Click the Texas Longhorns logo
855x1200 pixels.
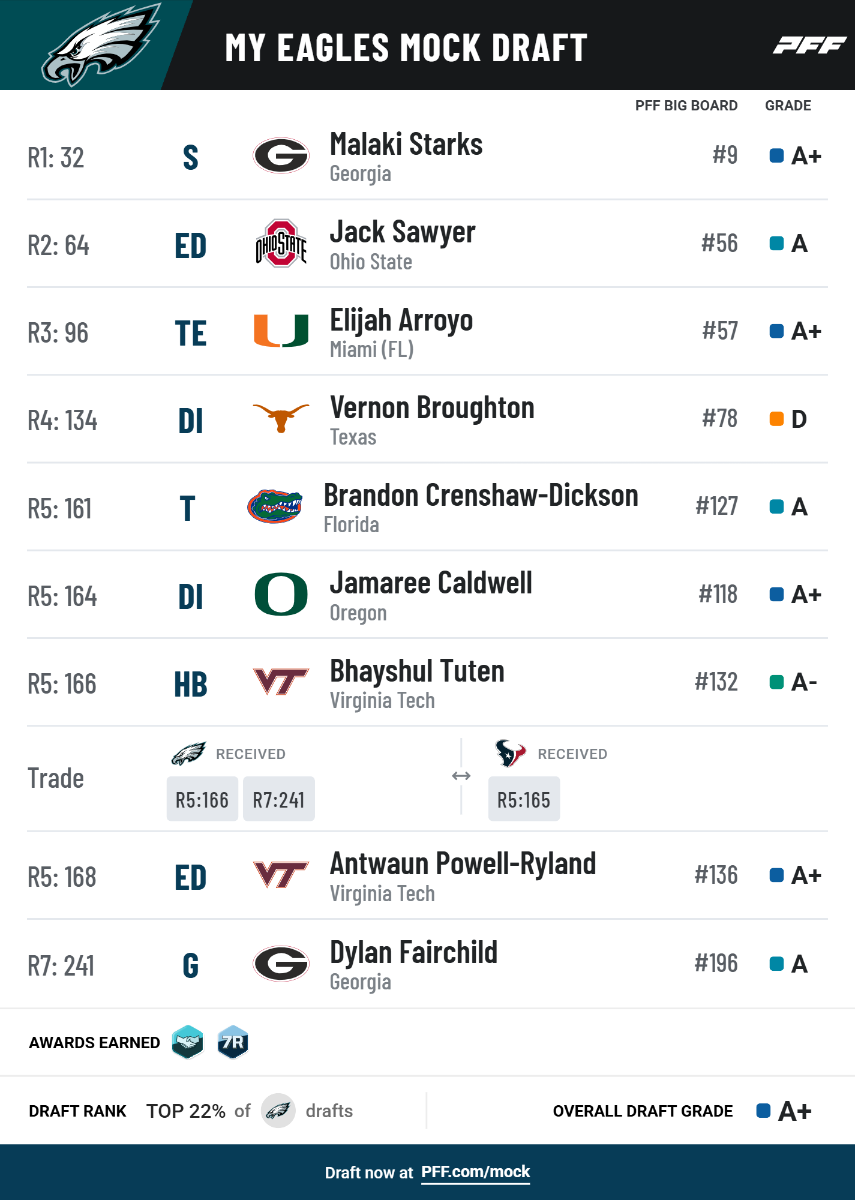point(281,418)
